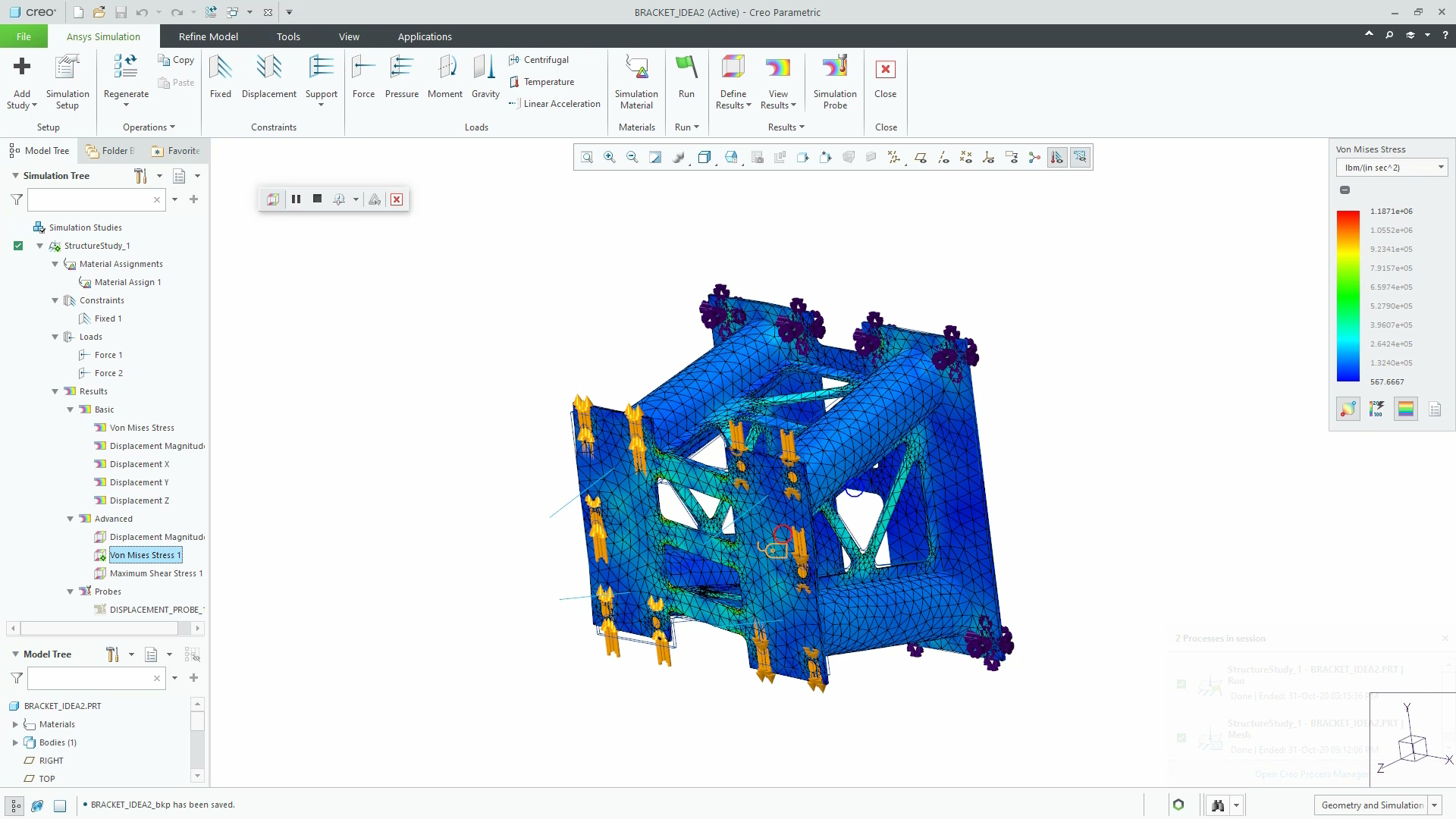
Task: Select the Force load tool
Action: click(x=363, y=76)
